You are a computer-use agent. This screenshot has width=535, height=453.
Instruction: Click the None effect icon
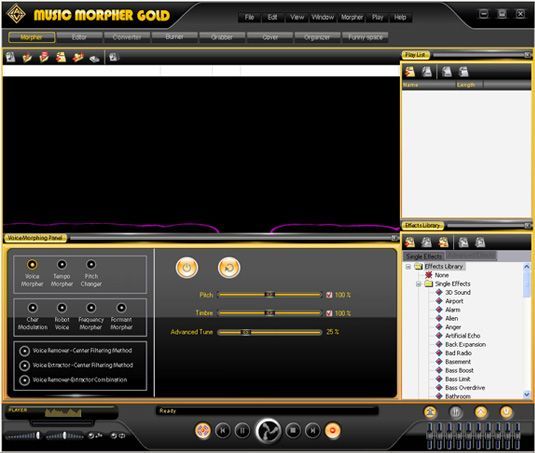pos(429,275)
